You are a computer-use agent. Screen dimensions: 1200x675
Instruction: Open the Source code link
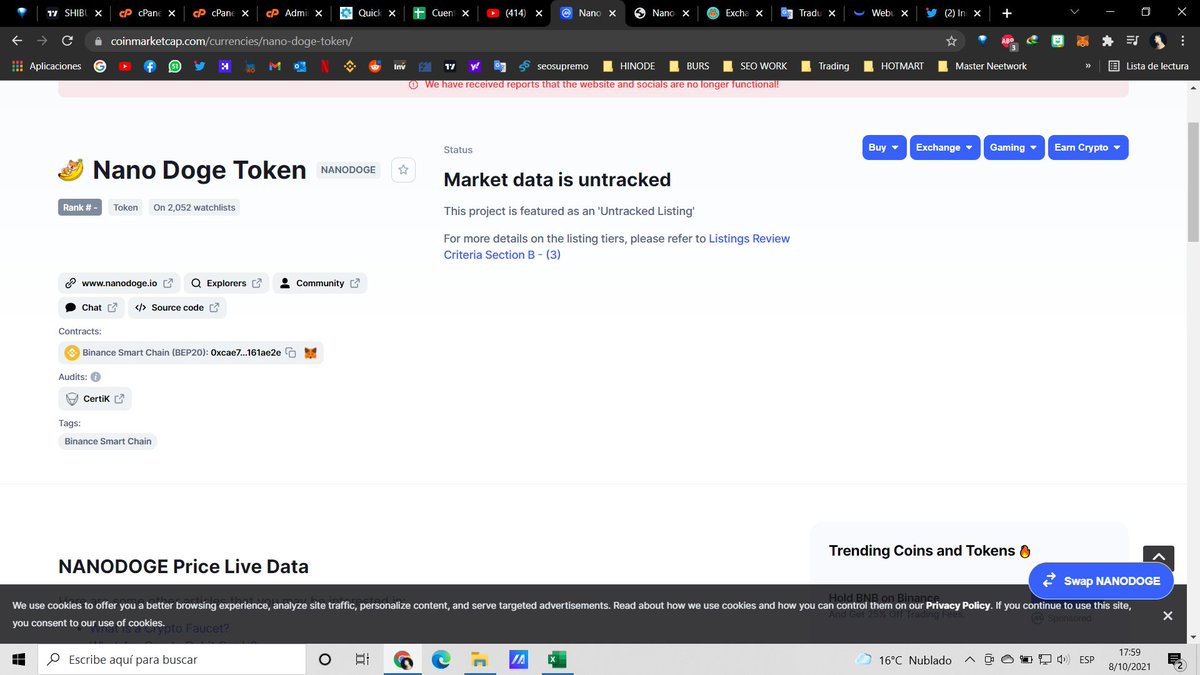click(177, 308)
